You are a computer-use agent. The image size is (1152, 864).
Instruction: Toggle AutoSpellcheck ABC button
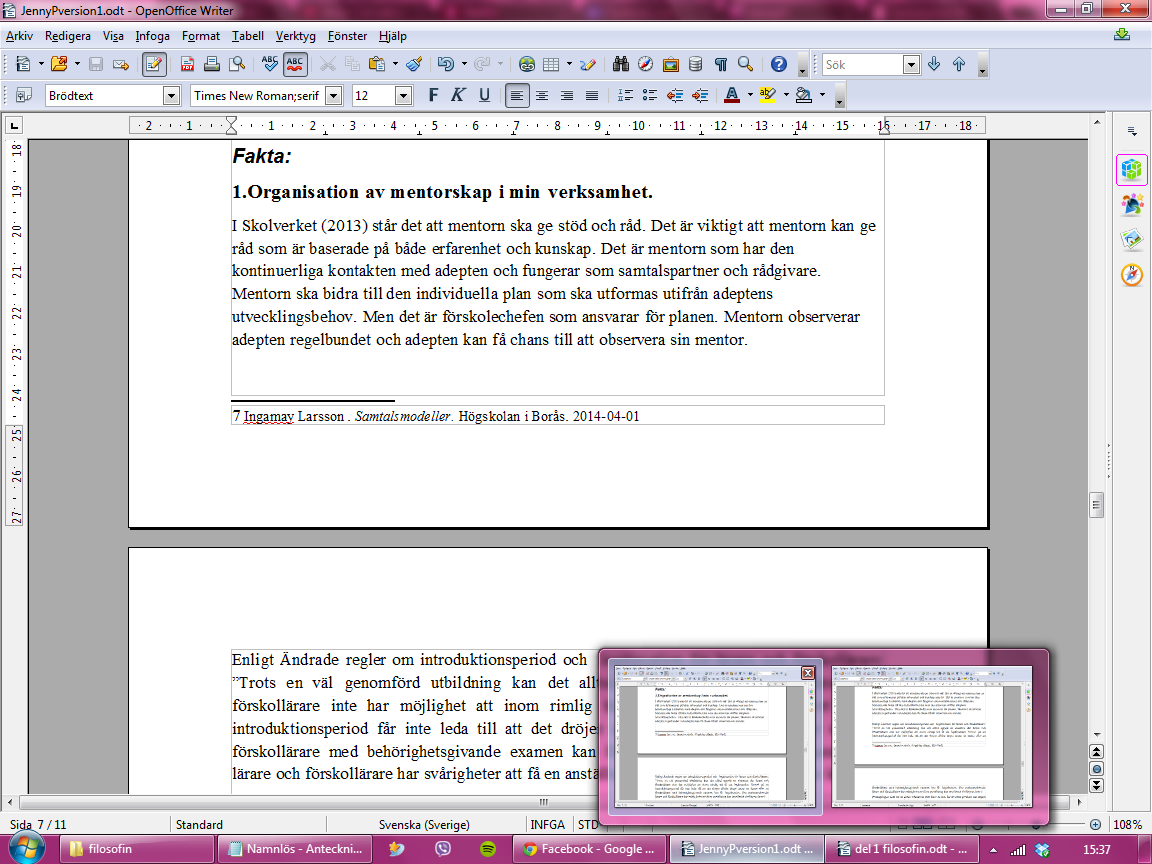click(295, 65)
